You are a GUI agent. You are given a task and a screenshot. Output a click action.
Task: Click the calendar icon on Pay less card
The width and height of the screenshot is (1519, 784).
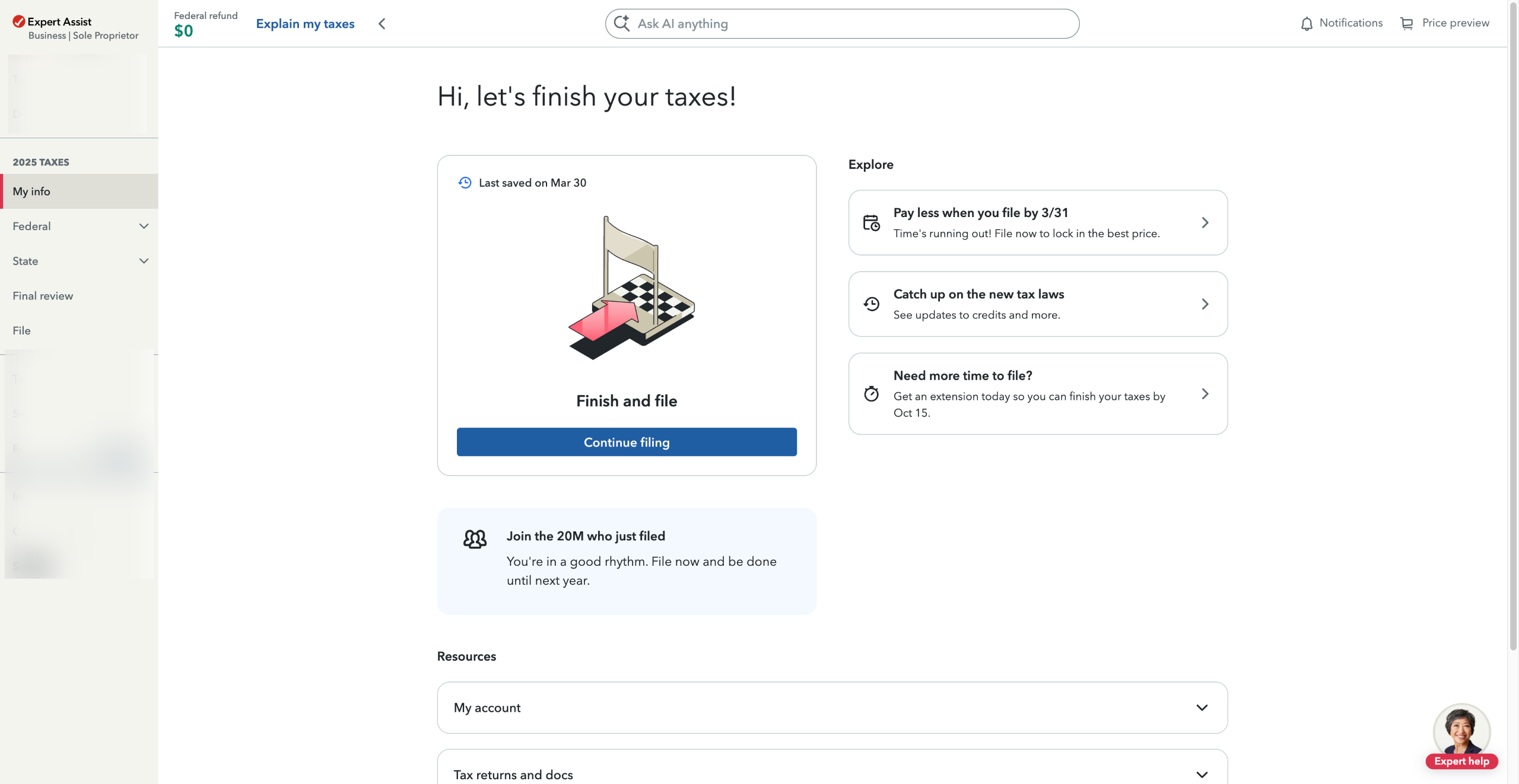[x=871, y=223]
